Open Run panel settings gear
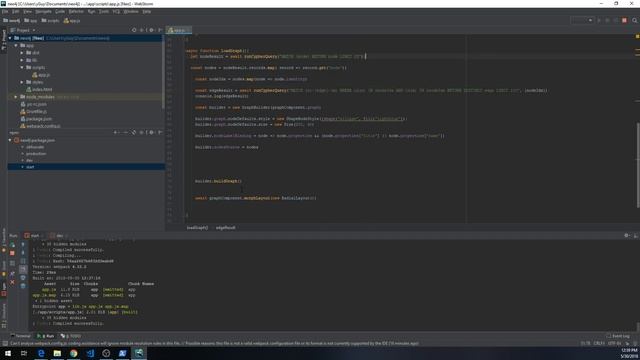Viewport: 640px width, 360px height. [627, 236]
